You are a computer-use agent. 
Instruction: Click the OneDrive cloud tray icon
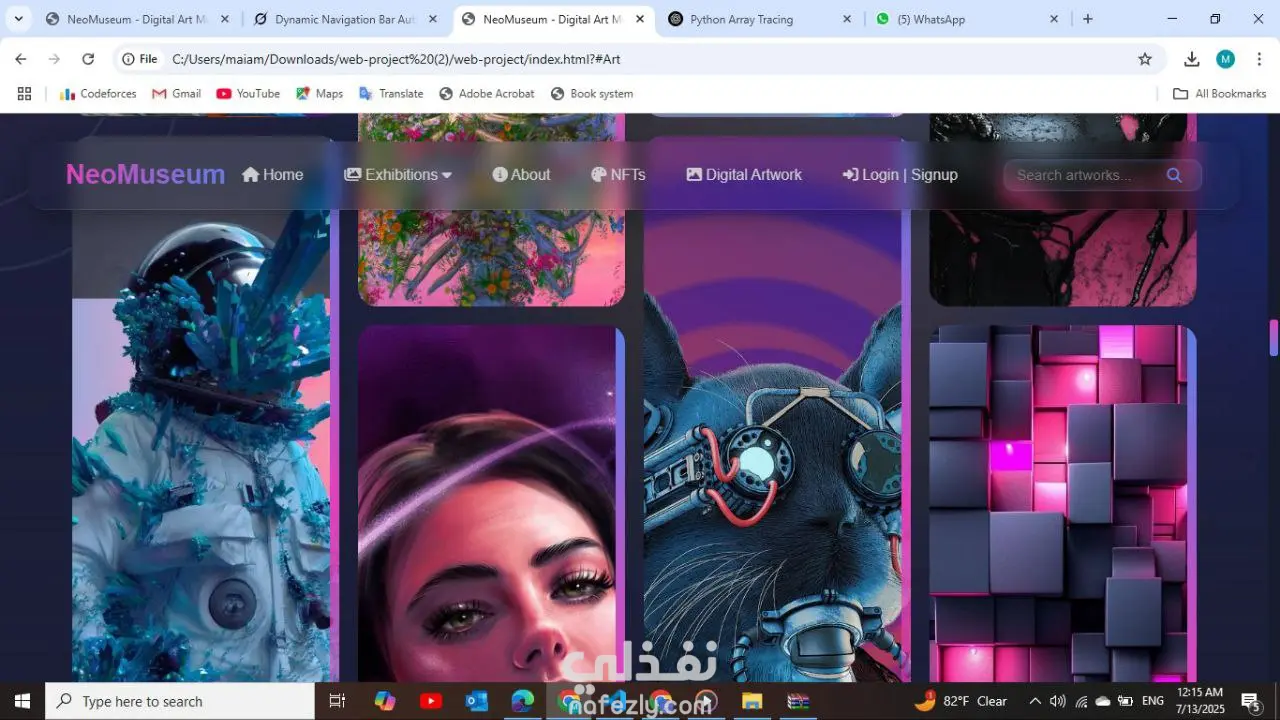coord(1102,701)
